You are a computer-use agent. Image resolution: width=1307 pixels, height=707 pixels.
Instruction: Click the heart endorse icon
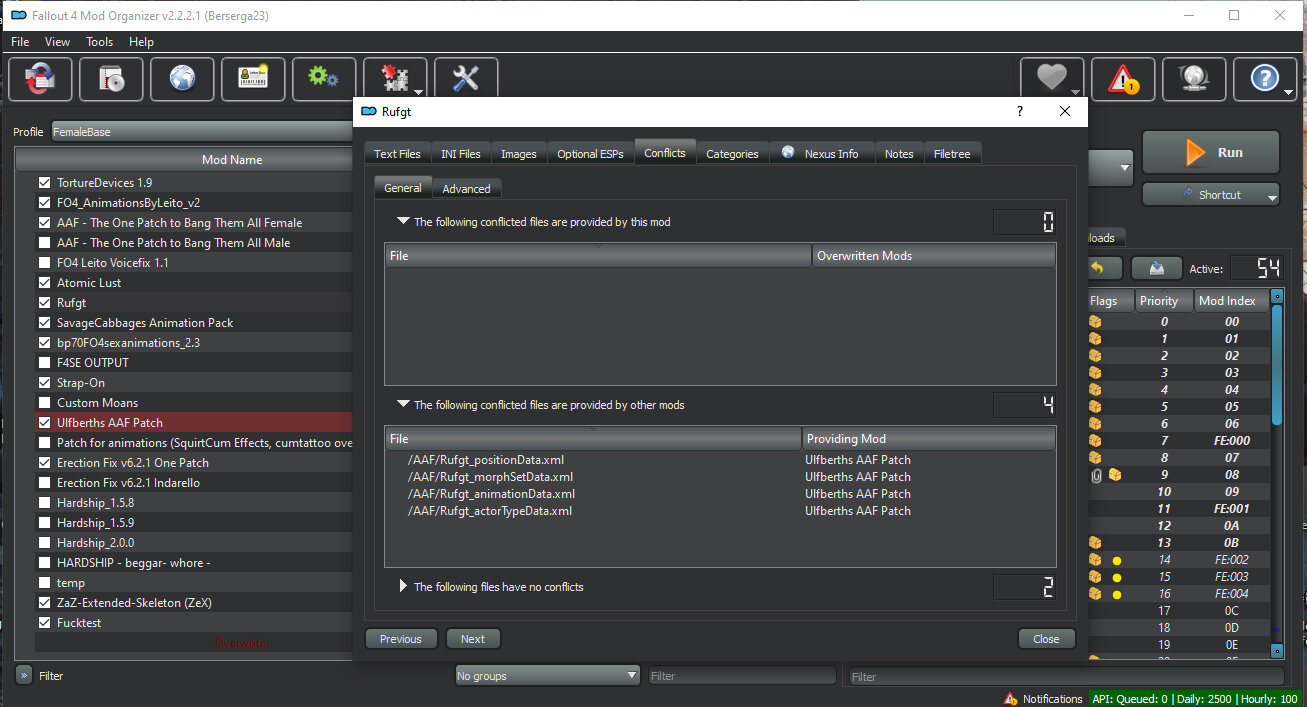(x=1052, y=79)
